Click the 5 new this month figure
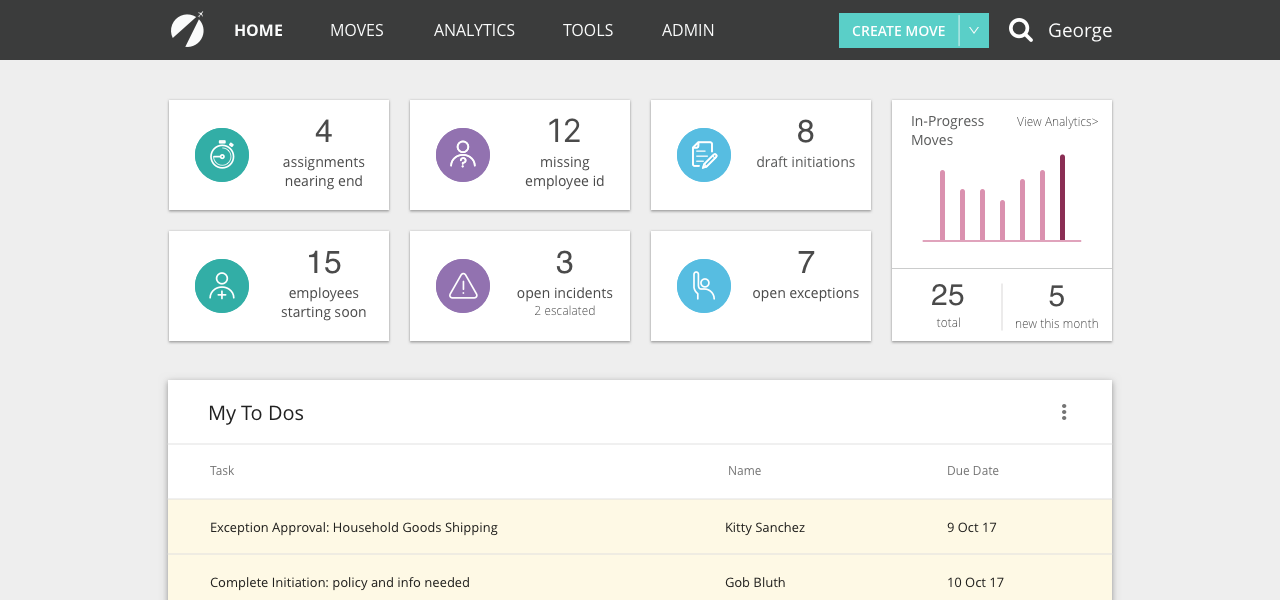This screenshot has width=1280, height=600. [x=1056, y=296]
